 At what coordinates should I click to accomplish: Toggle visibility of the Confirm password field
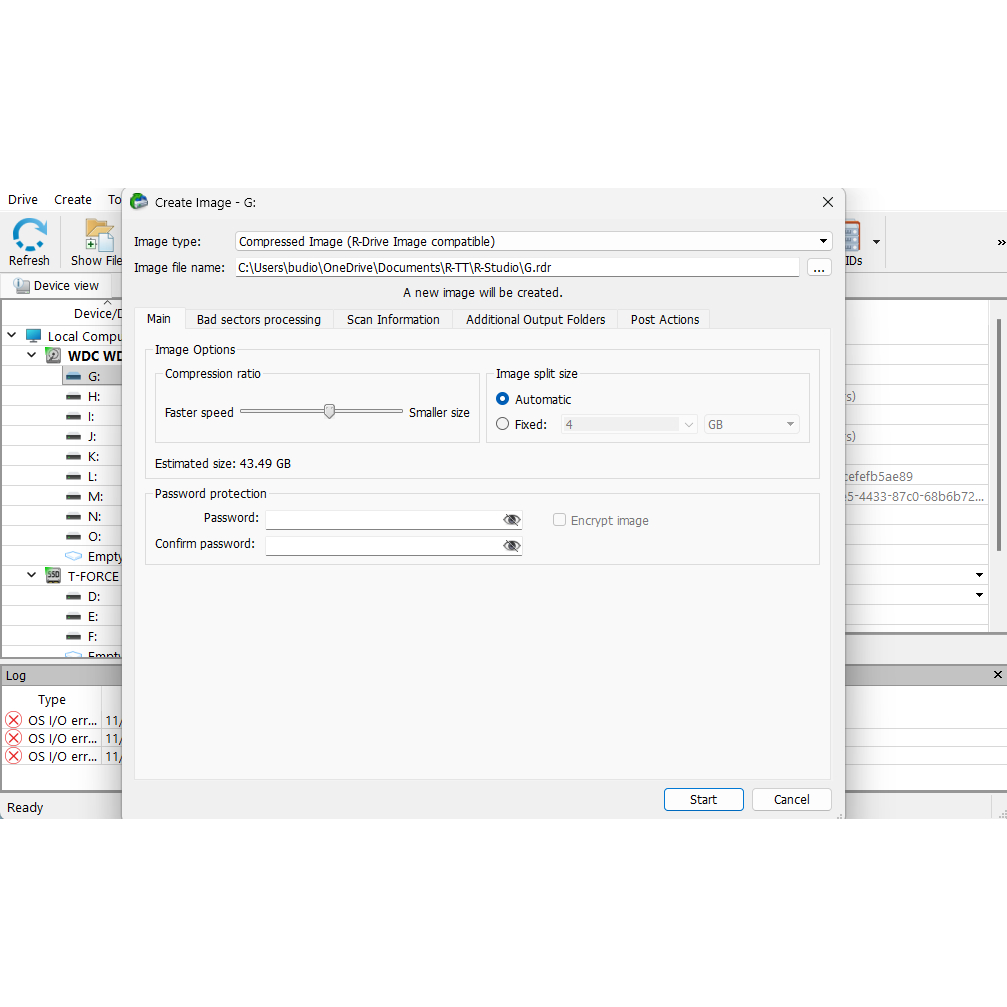pos(511,545)
